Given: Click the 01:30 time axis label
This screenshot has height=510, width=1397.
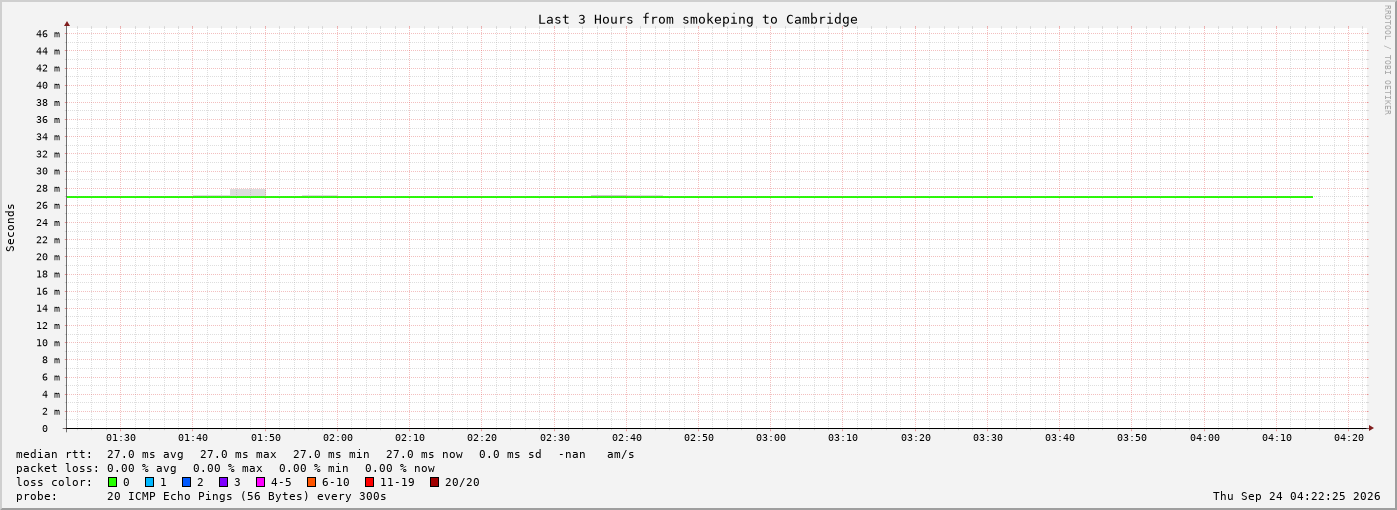Looking at the screenshot, I should tap(121, 438).
